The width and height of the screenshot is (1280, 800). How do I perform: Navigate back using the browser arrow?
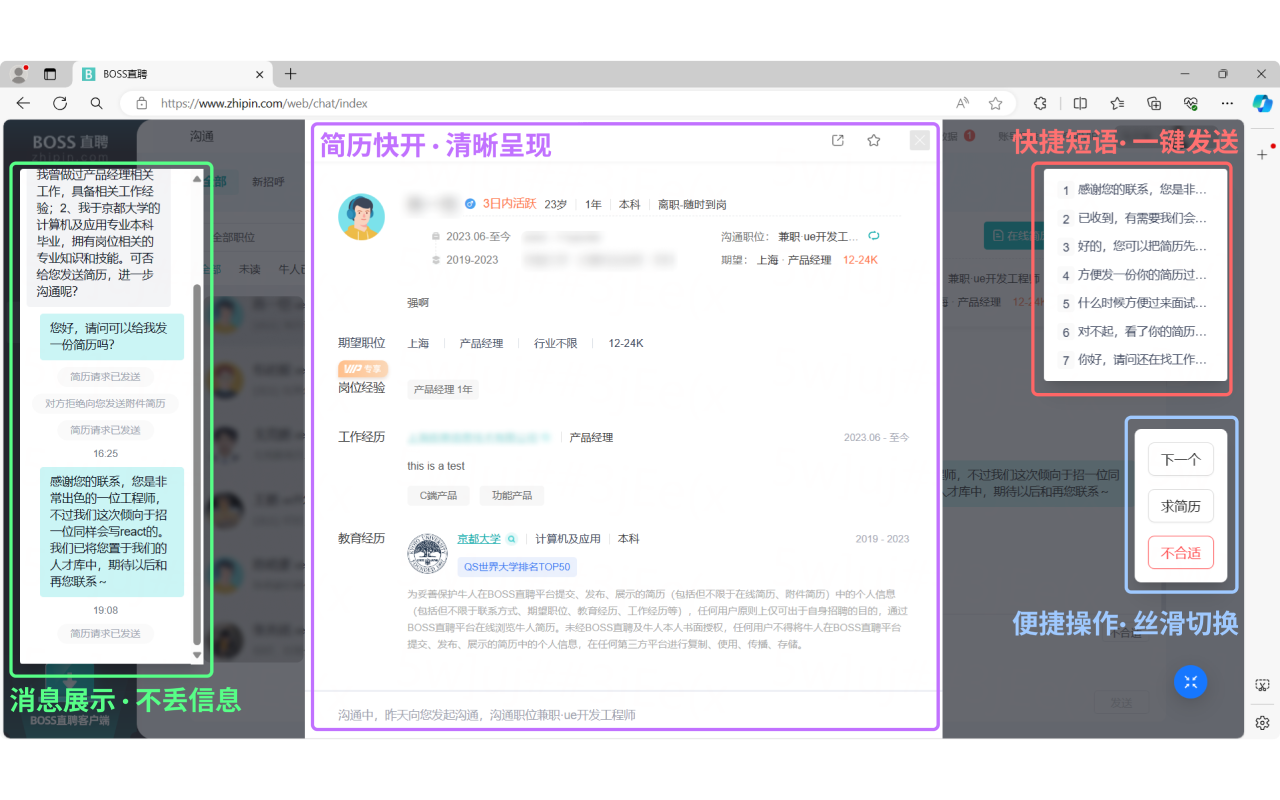pyautogui.click(x=22, y=103)
